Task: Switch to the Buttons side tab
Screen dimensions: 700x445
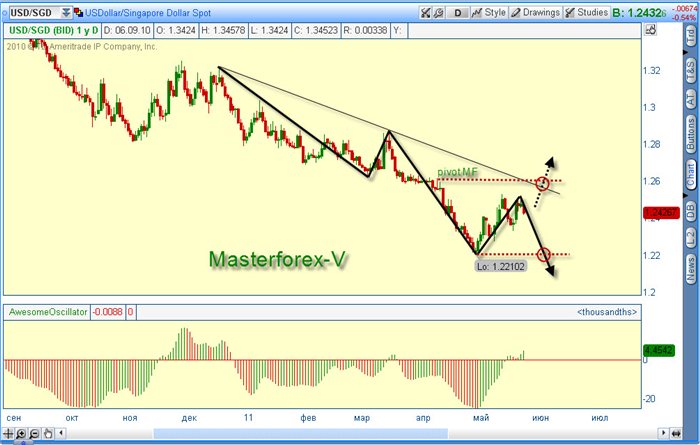Action: [x=691, y=134]
